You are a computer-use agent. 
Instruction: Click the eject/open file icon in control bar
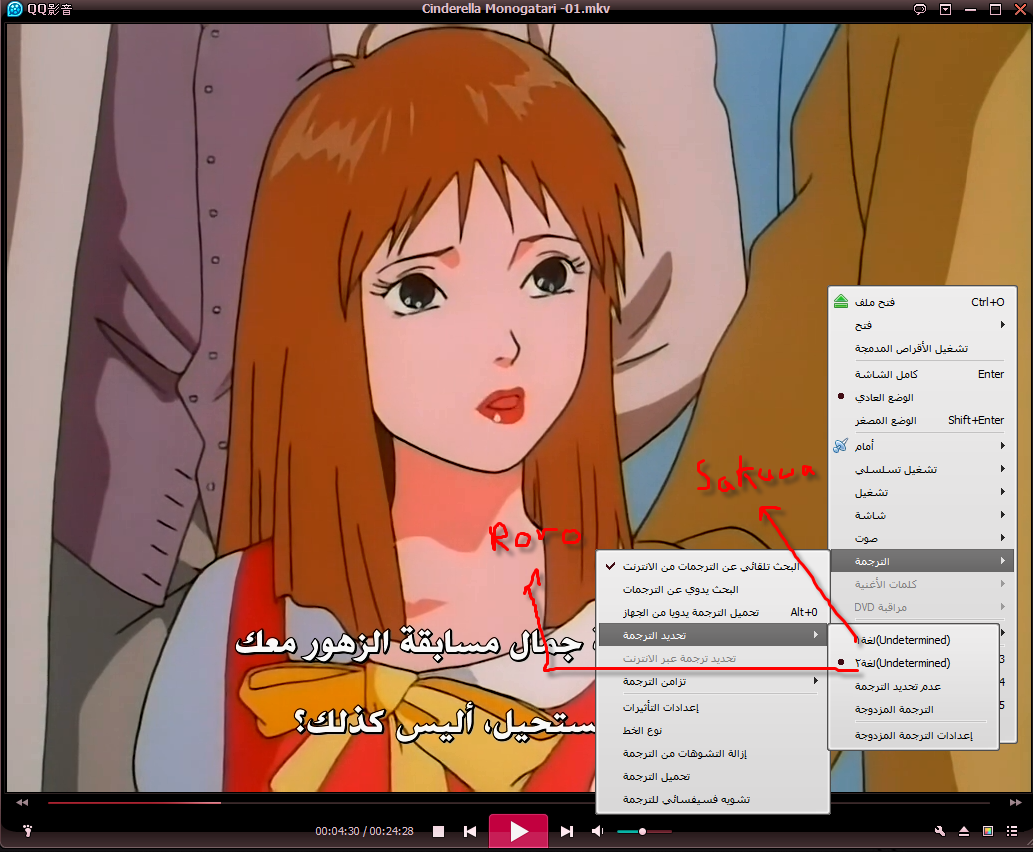pos(964,831)
